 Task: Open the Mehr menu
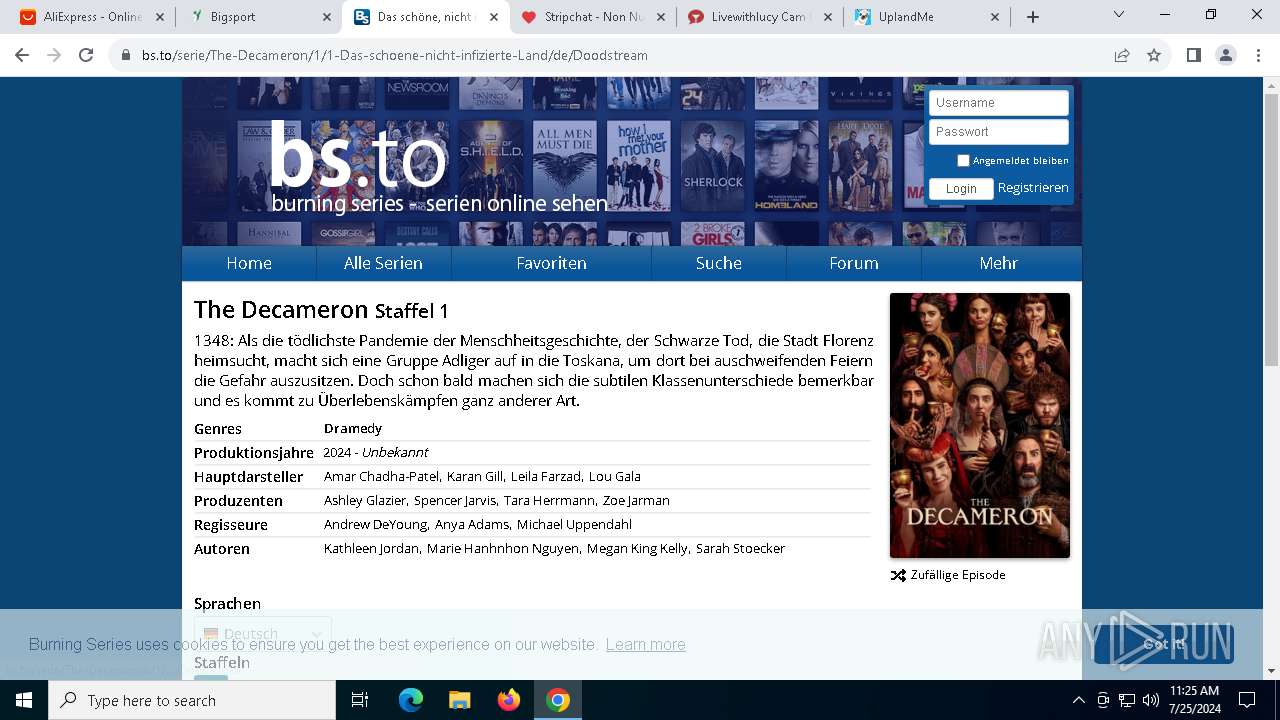click(999, 263)
